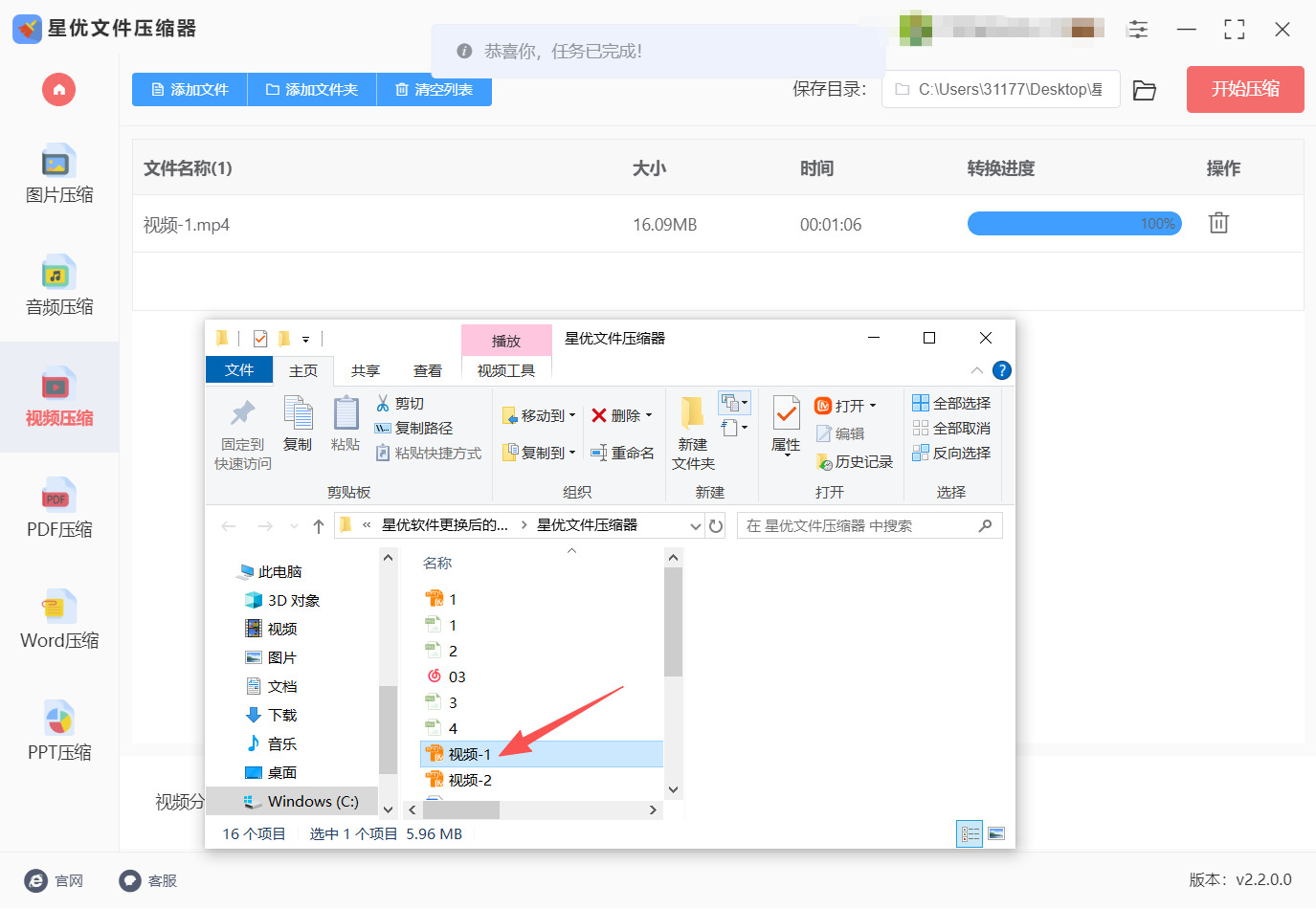Open recent locations dropdown arrow
Viewport: 1316px width, 909px height.
[294, 526]
